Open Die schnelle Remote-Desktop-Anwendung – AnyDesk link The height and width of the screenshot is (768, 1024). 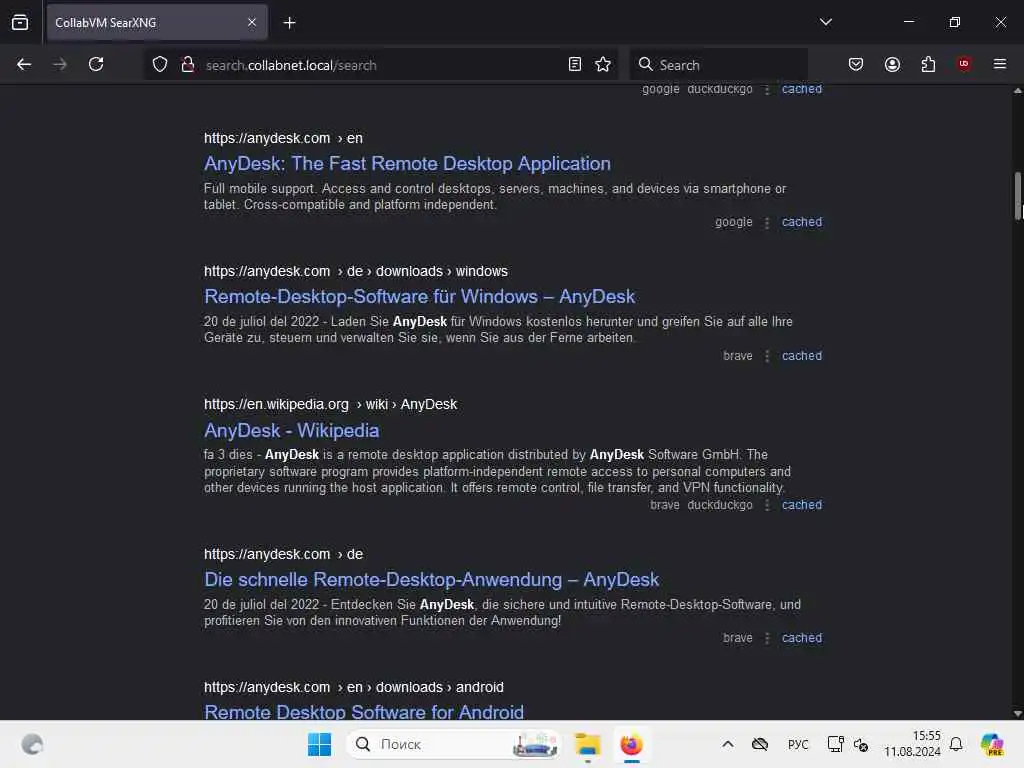pos(431,579)
